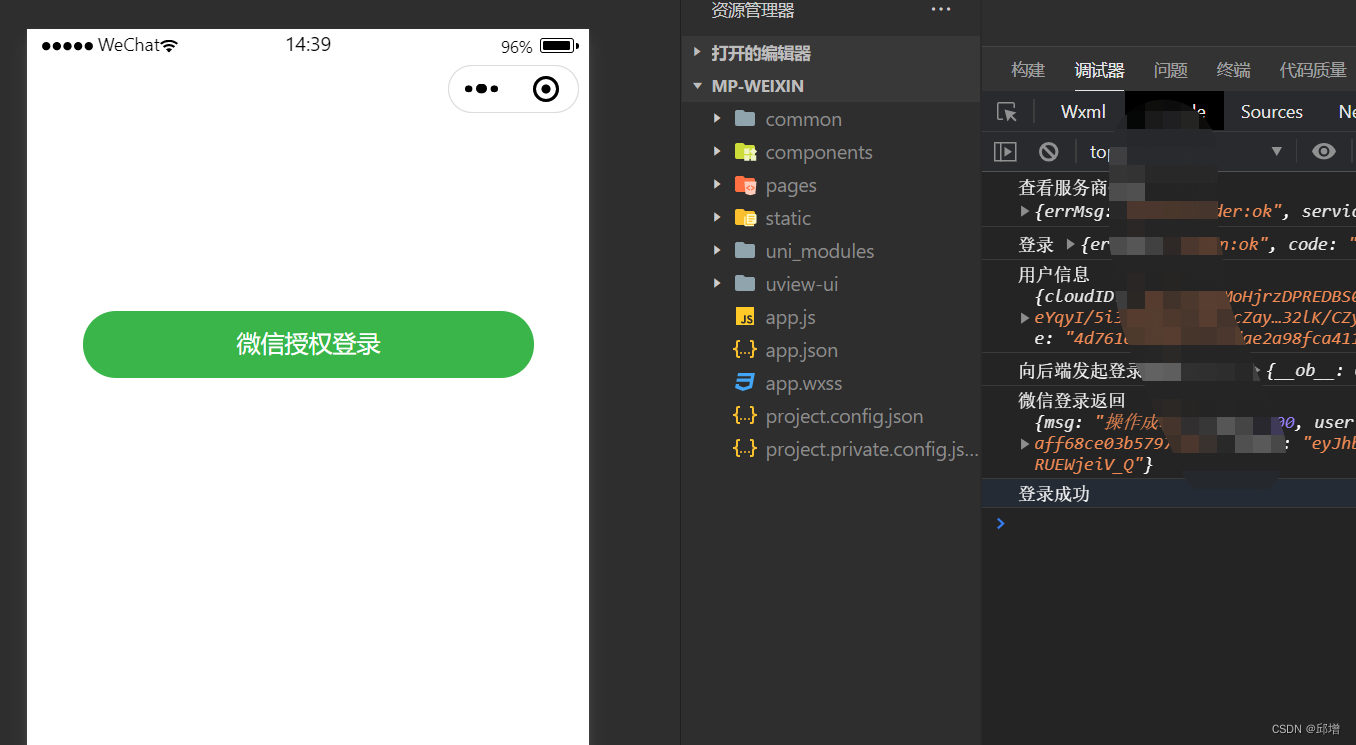Expand the 登录 log object arrow
Viewport: 1356px width, 745px height.
pyautogui.click(x=1071, y=244)
